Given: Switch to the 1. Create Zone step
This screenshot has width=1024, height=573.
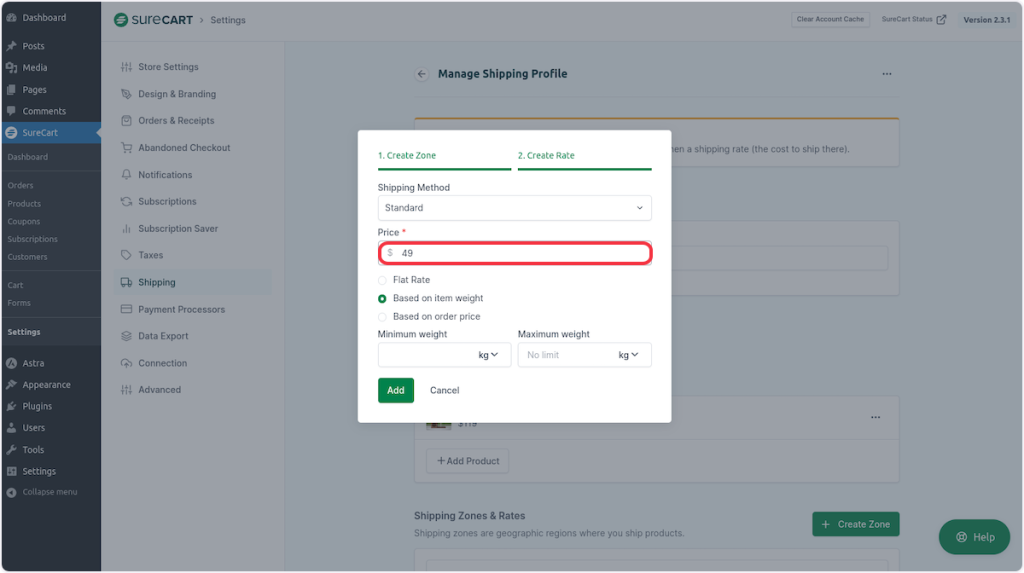Looking at the screenshot, I should click(x=407, y=156).
